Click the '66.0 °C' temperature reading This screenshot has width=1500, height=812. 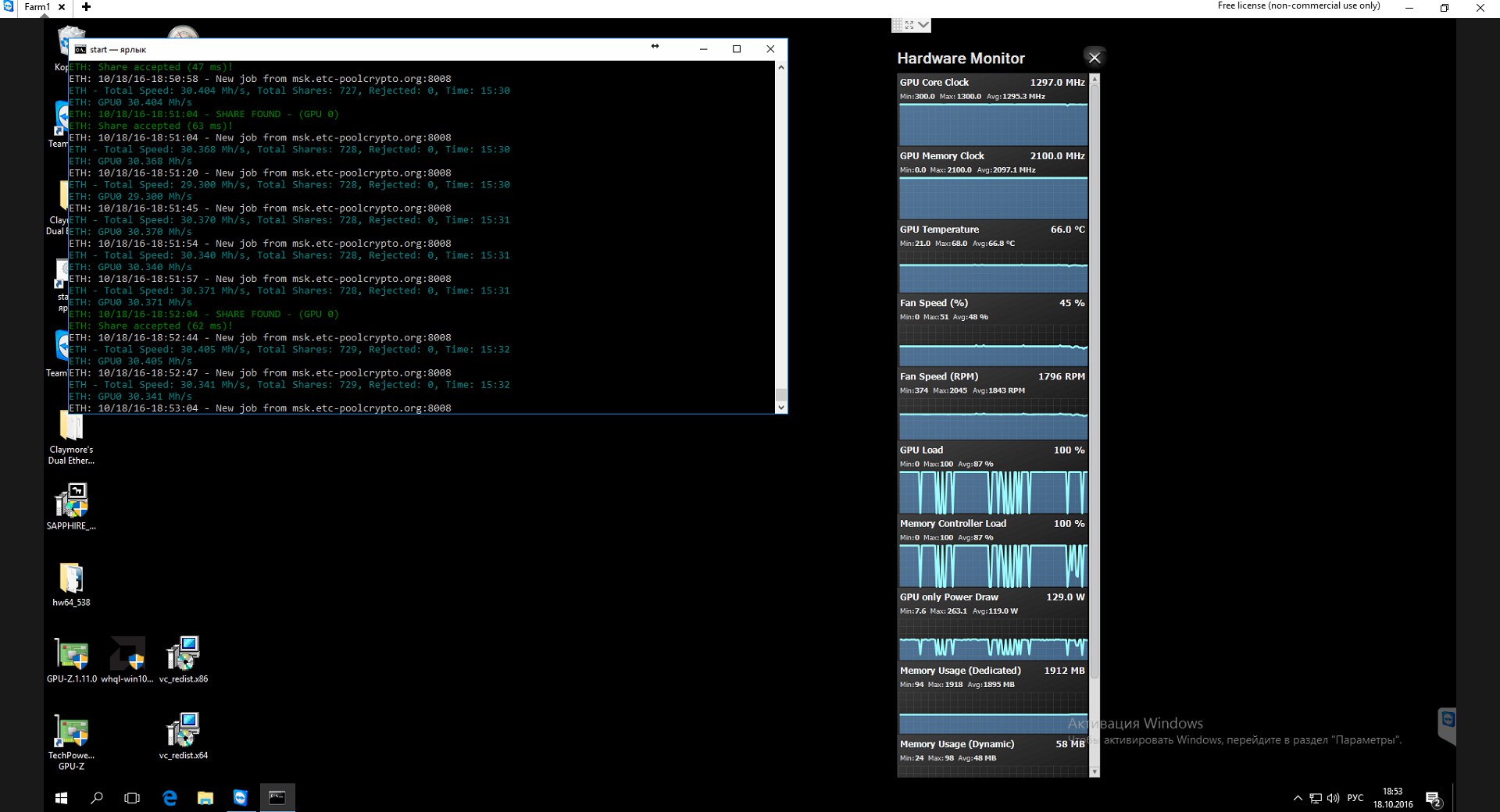(x=1067, y=230)
